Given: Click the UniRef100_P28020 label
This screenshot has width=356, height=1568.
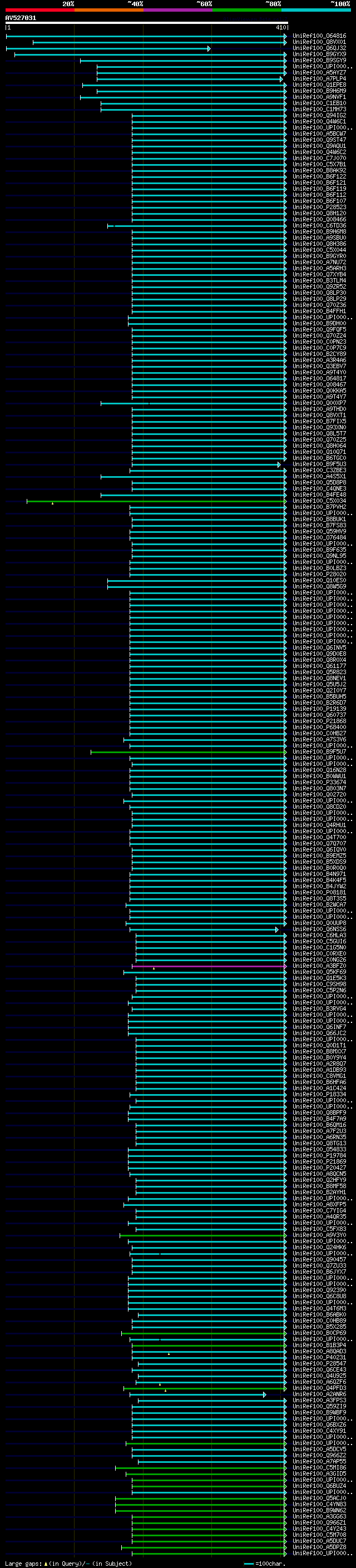Looking at the screenshot, I should click(x=319, y=574).
